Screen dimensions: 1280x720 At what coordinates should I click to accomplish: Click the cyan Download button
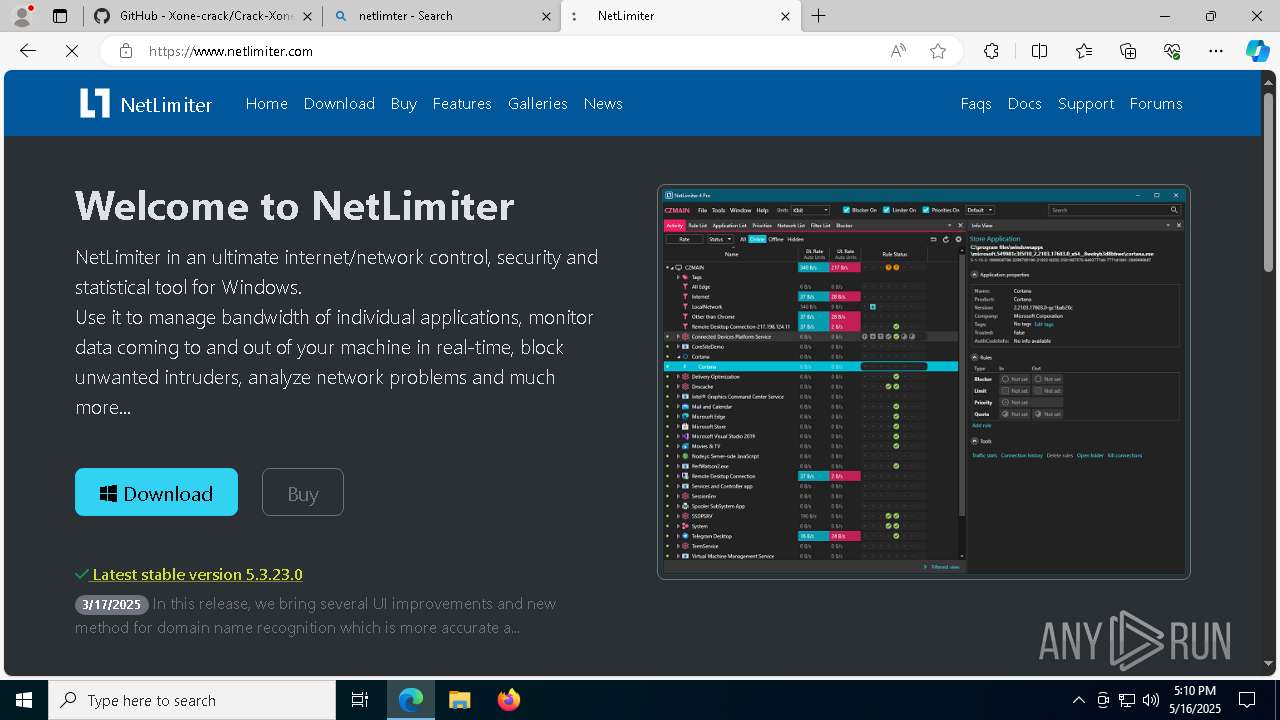coord(156,492)
